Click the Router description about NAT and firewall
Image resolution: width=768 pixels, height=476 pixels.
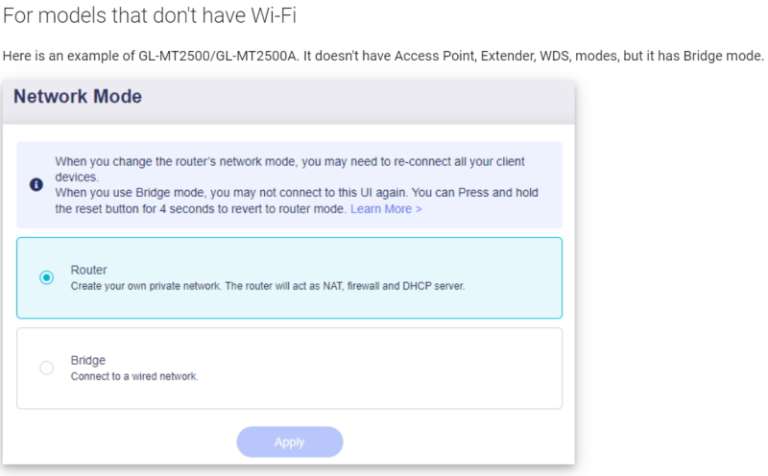pyautogui.click(x=267, y=286)
